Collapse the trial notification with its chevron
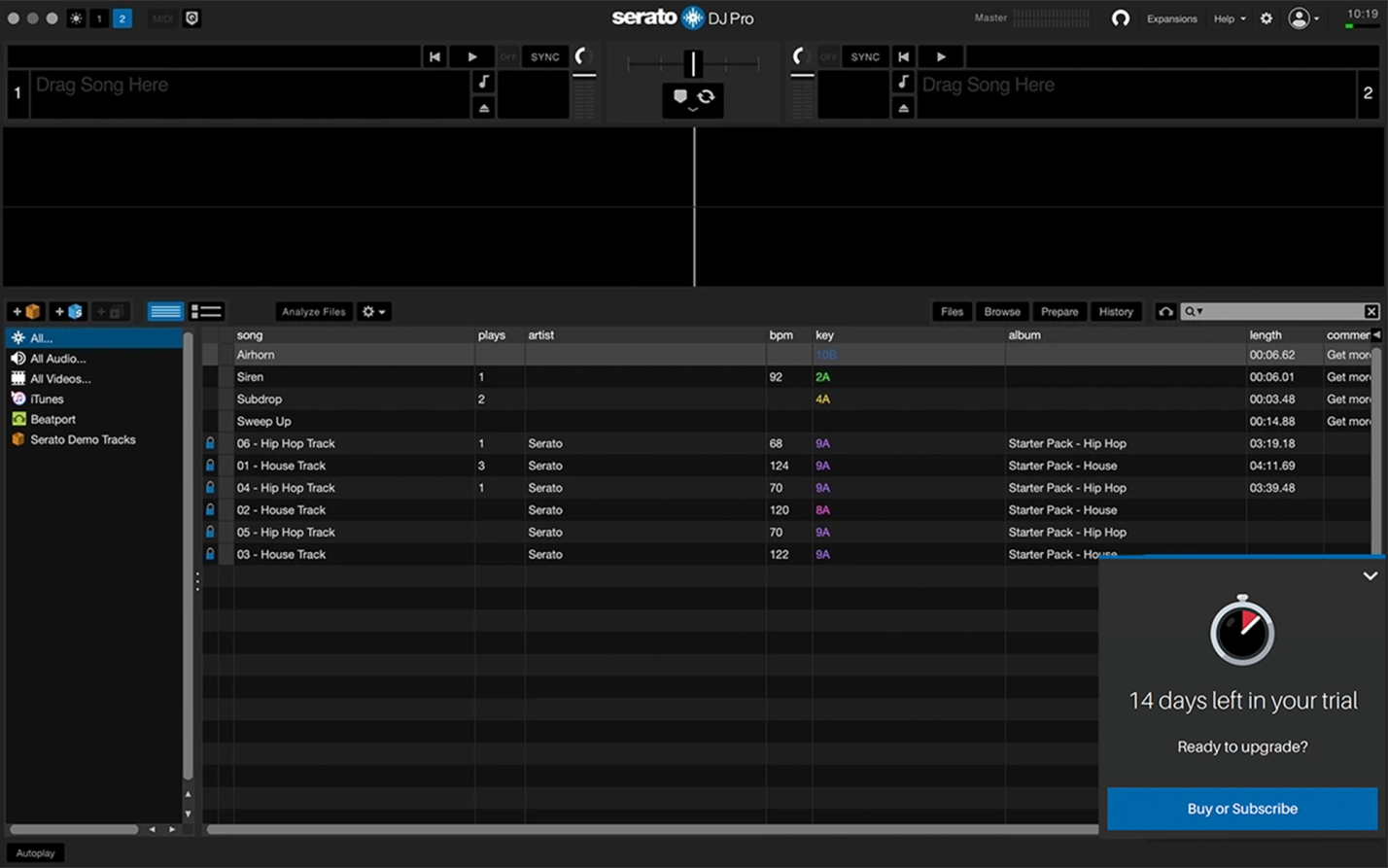The height and width of the screenshot is (868, 1388). click(x=1370, y=575)
